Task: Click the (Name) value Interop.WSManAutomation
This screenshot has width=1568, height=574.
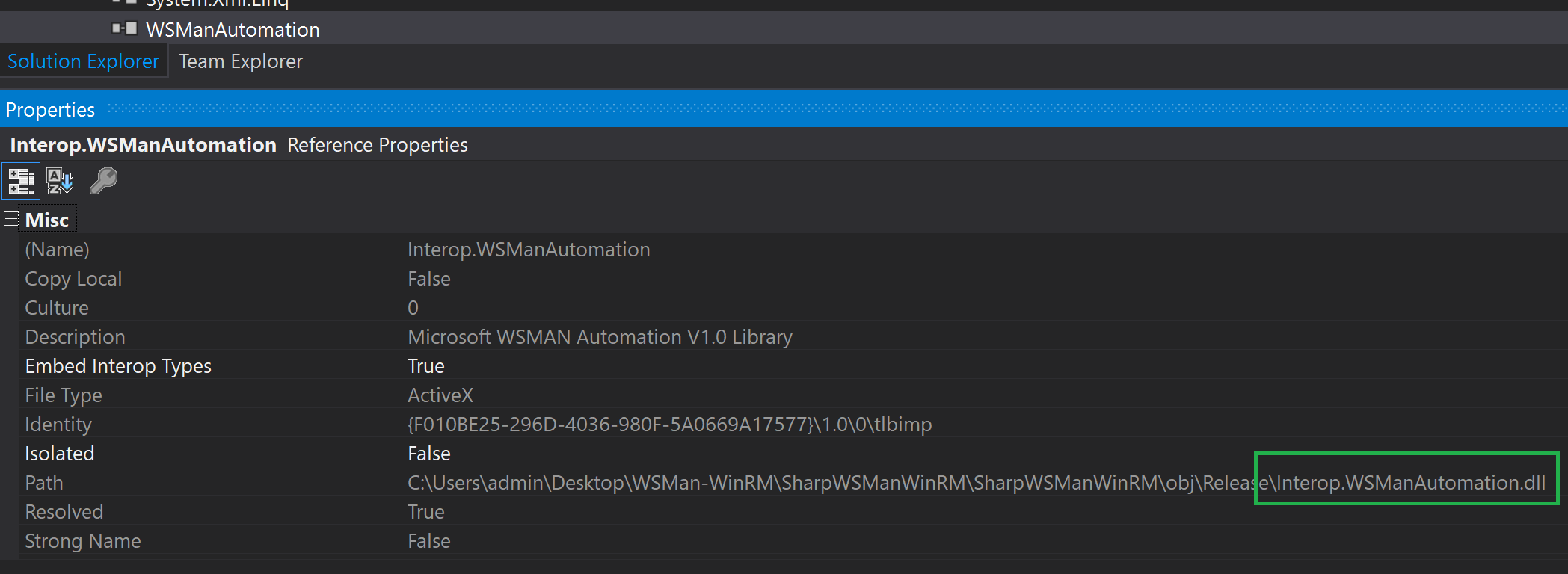Action: [529, 250]
